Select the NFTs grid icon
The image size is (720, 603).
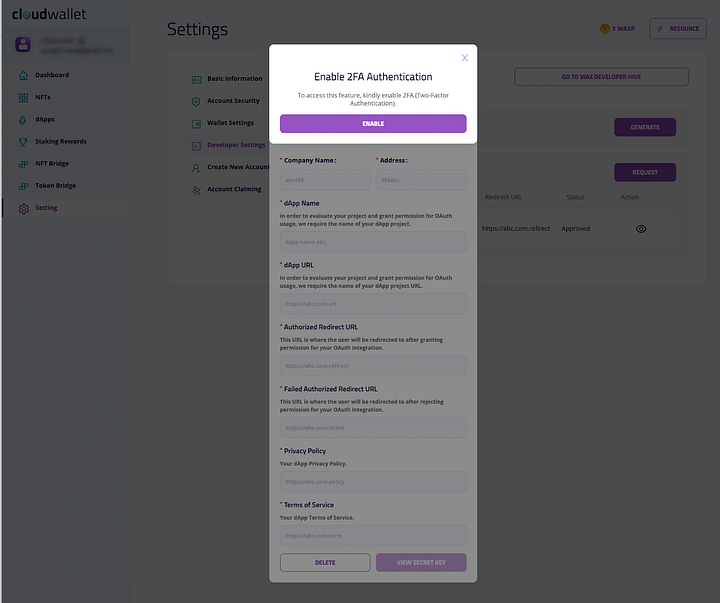pos(23,97)
